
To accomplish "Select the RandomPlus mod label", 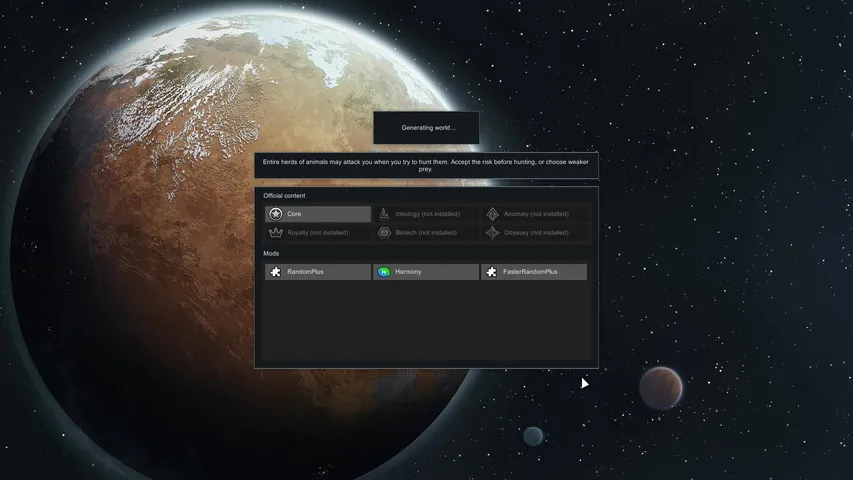I will coord(305,272).
